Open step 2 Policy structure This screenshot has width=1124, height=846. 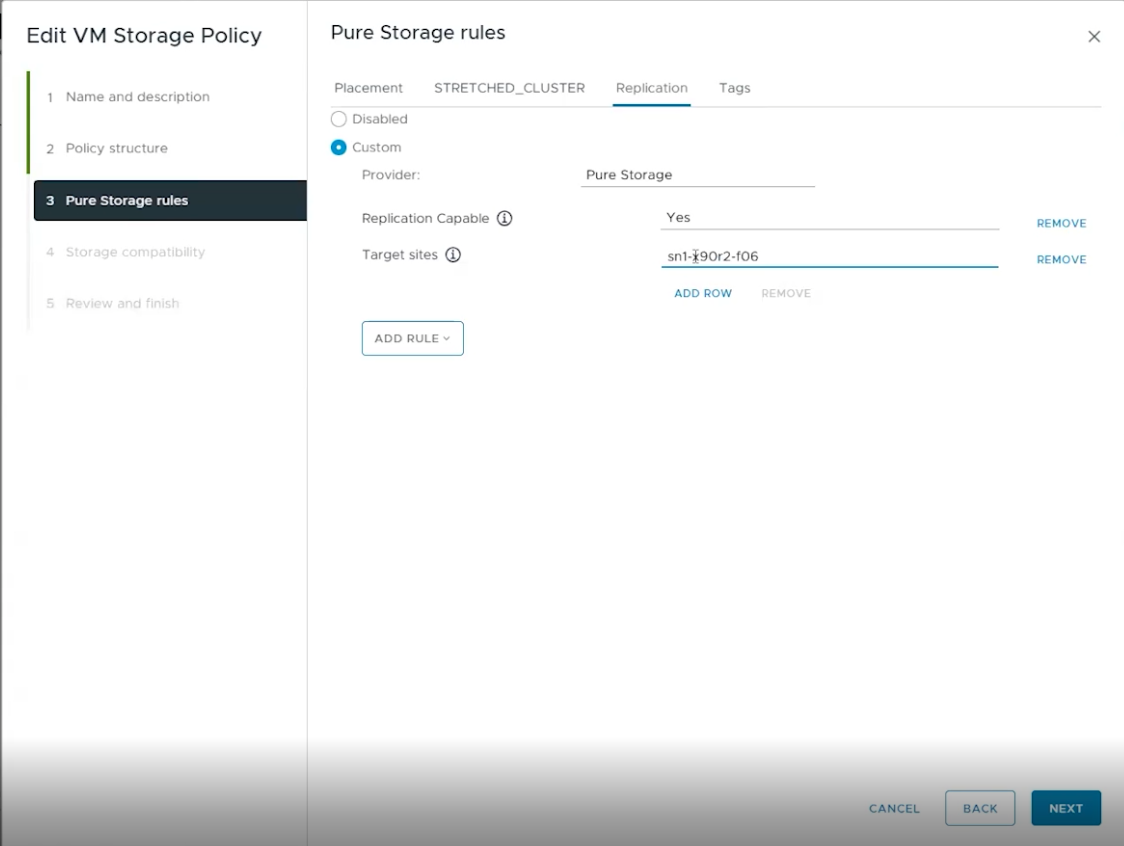coord(115,148)
